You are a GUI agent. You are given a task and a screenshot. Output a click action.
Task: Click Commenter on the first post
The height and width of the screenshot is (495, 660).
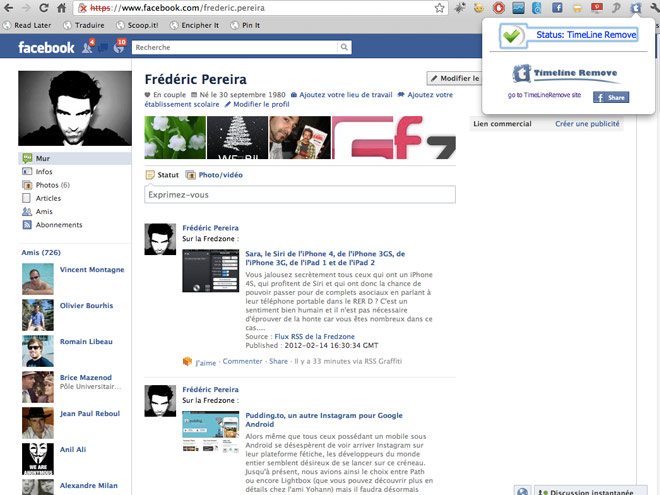[x=242, y=361]
